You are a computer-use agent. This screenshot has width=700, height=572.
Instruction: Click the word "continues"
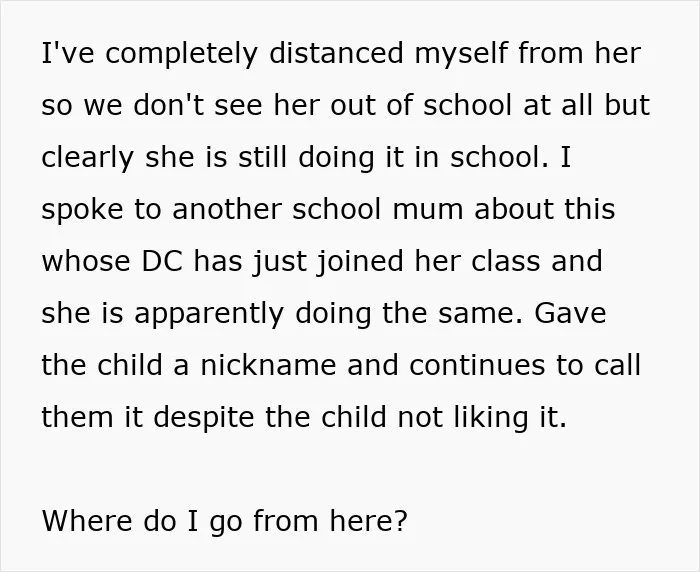tap(477, 366)
